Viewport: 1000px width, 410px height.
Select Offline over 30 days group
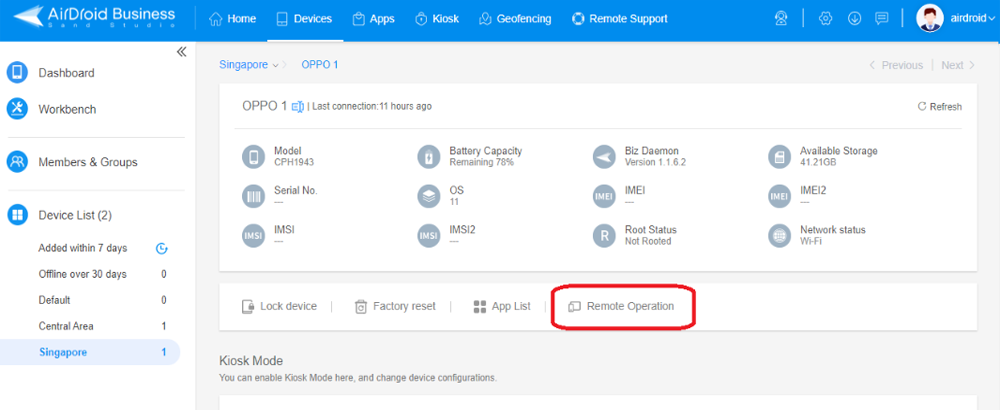82,274
